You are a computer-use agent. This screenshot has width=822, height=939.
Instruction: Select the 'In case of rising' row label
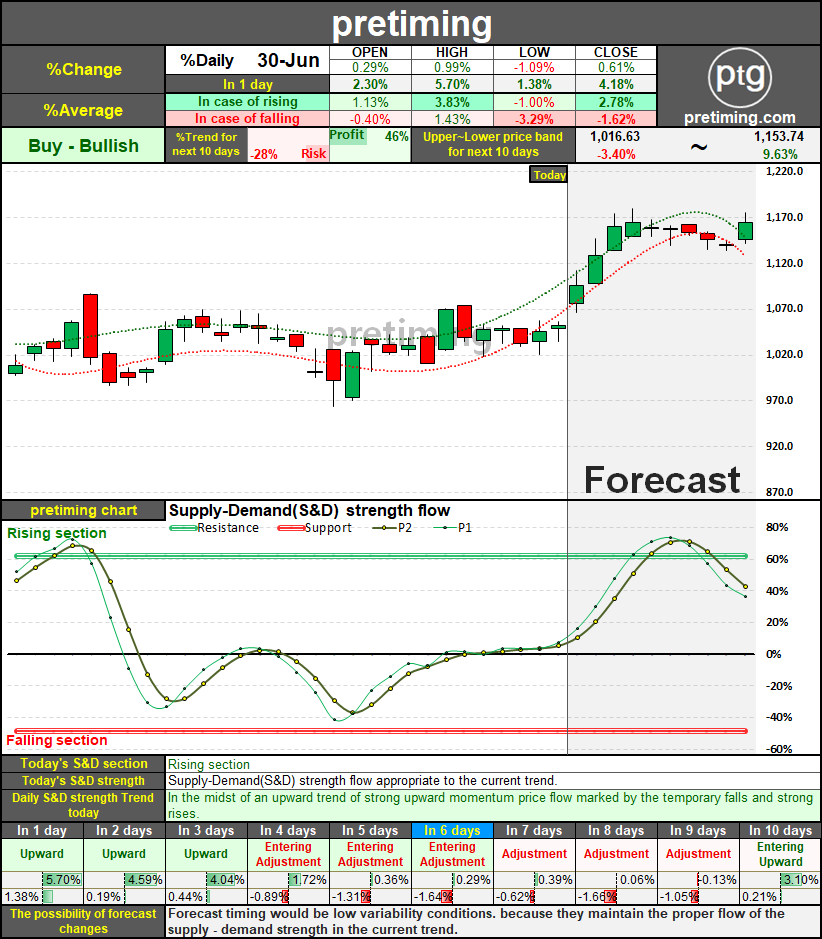[247, 102]
